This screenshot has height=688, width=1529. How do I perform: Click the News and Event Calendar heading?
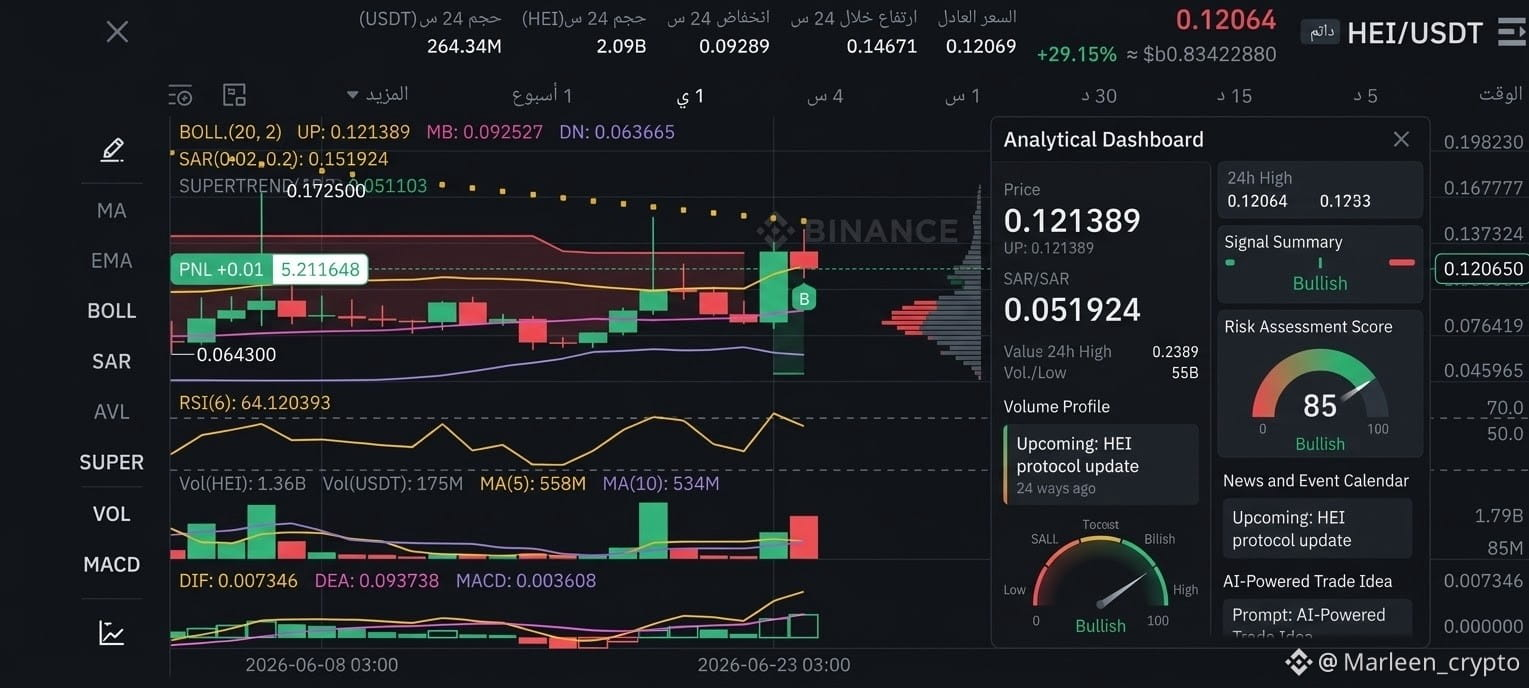1316,481
